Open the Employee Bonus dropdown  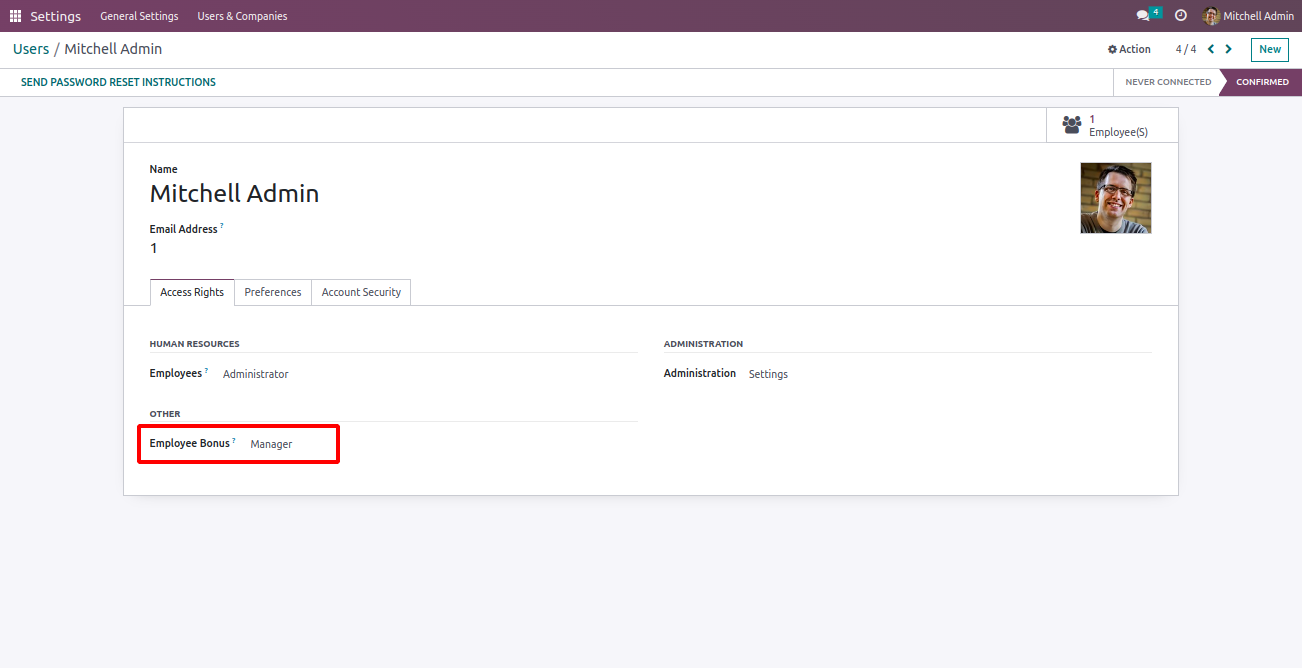pyautogui.click(x=271, y=444)
